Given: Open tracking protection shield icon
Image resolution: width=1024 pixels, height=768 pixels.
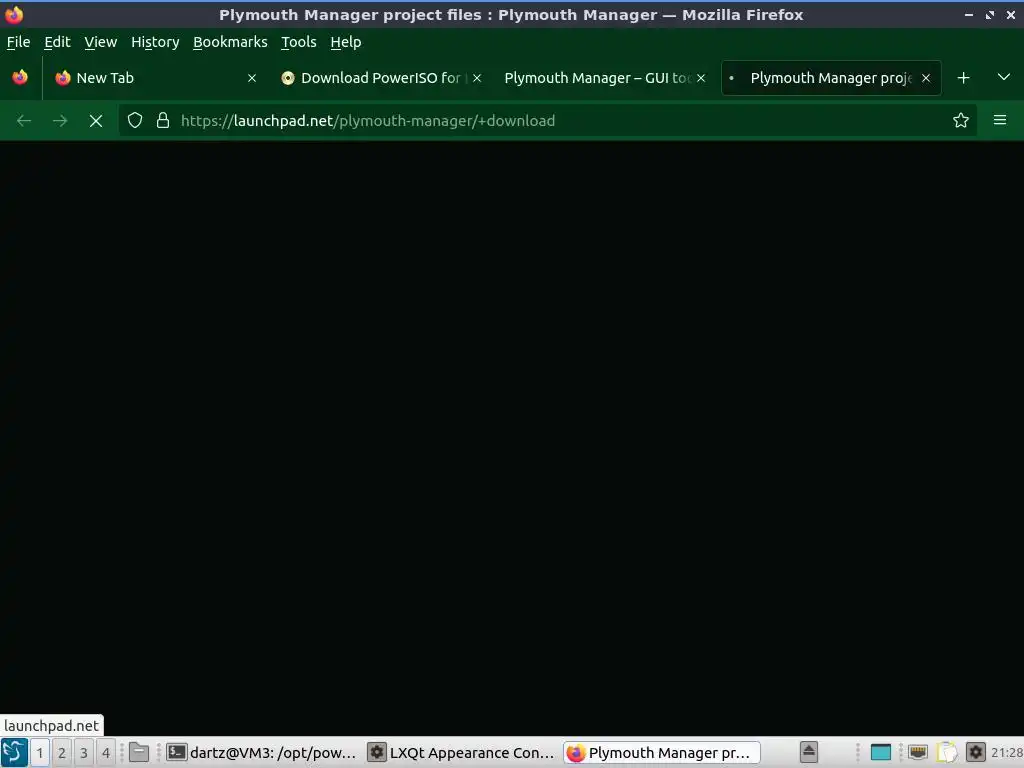Looking at the screenshot, I should 135,120.
